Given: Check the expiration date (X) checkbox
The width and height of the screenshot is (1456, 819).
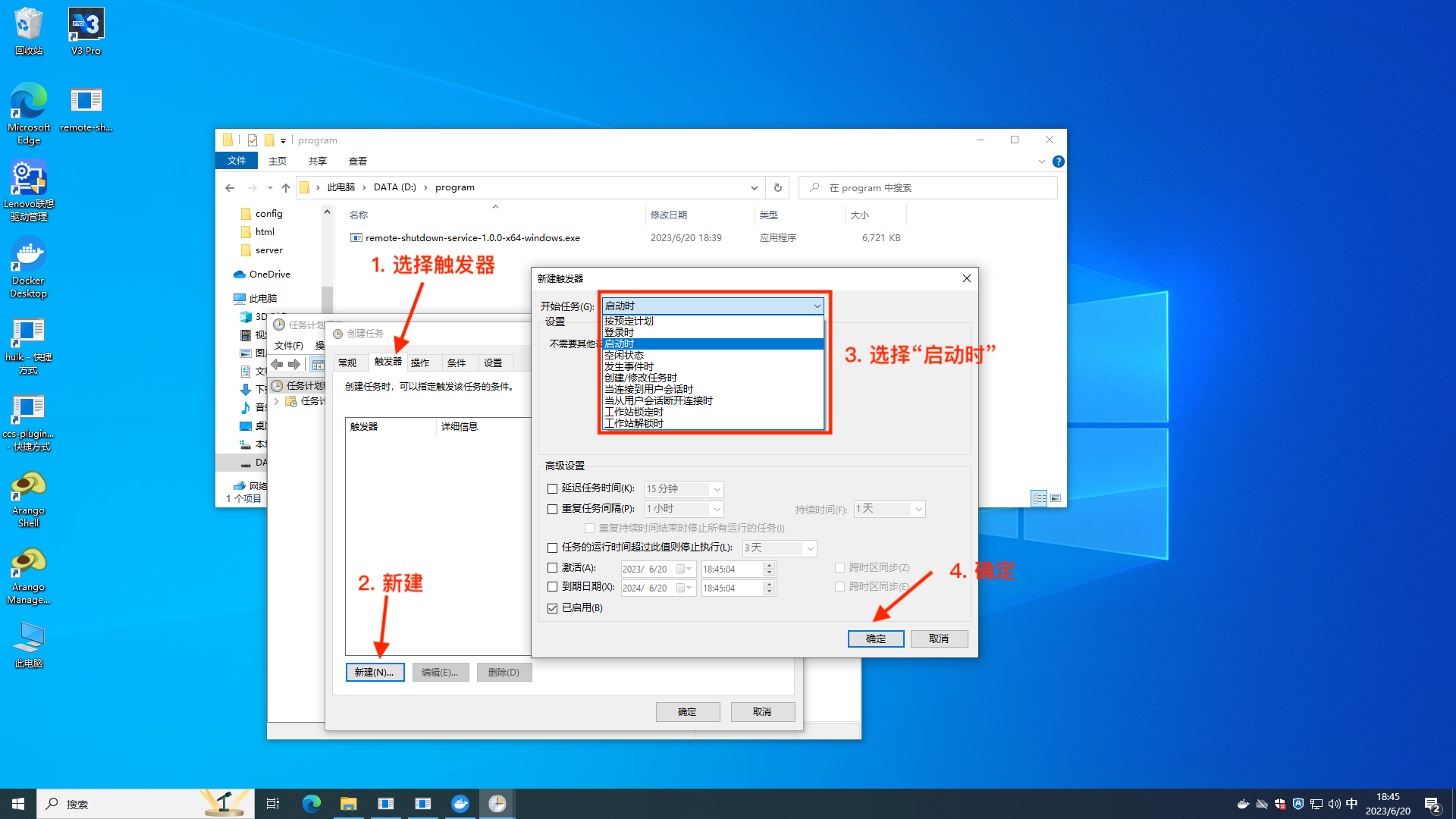Looking at the screenshot, I should (552, 587).
